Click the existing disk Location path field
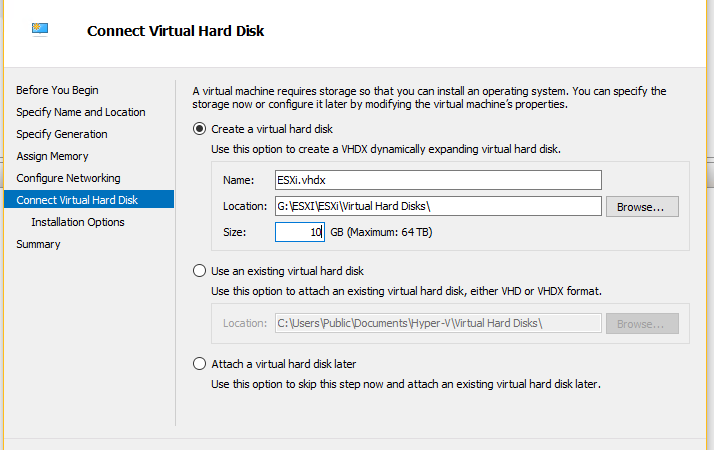 (x=437, y=324)
